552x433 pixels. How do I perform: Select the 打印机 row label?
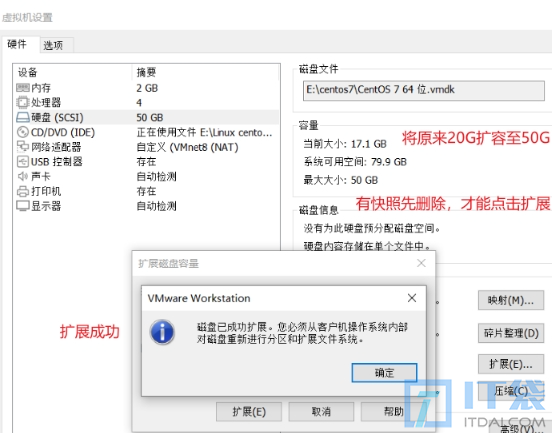(x=46, y=191)
